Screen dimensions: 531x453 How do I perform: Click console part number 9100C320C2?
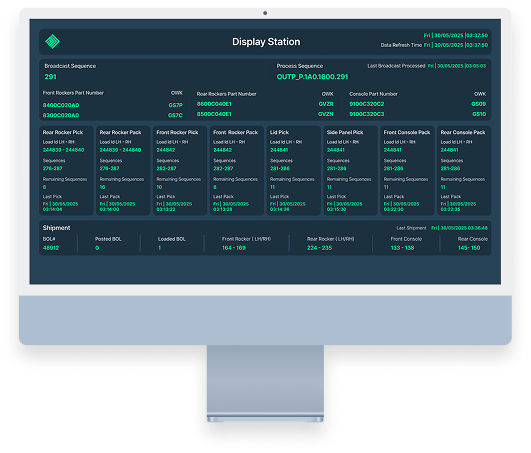click(x=367, y=104)
